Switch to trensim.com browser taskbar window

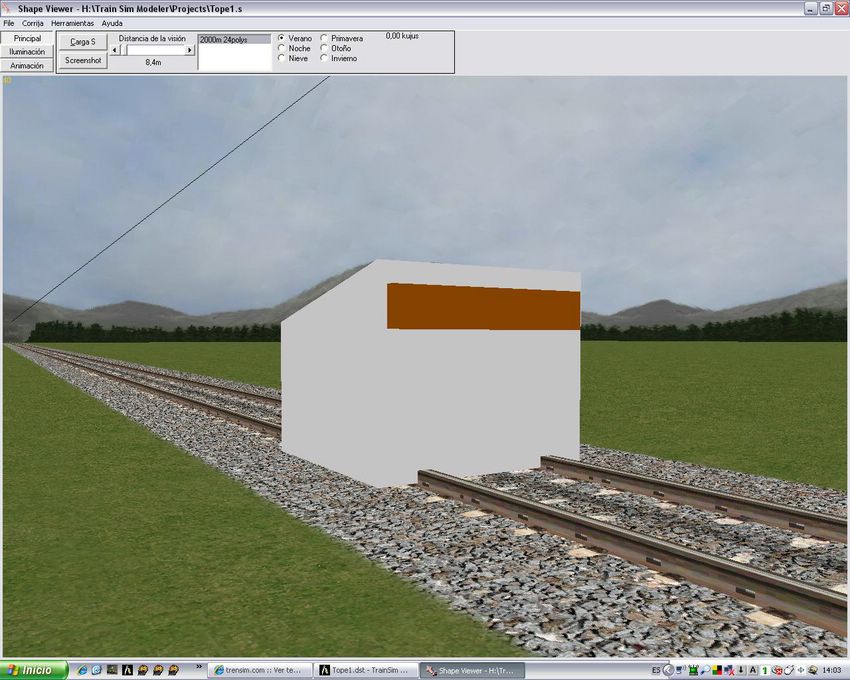click(x=260, y=670)
